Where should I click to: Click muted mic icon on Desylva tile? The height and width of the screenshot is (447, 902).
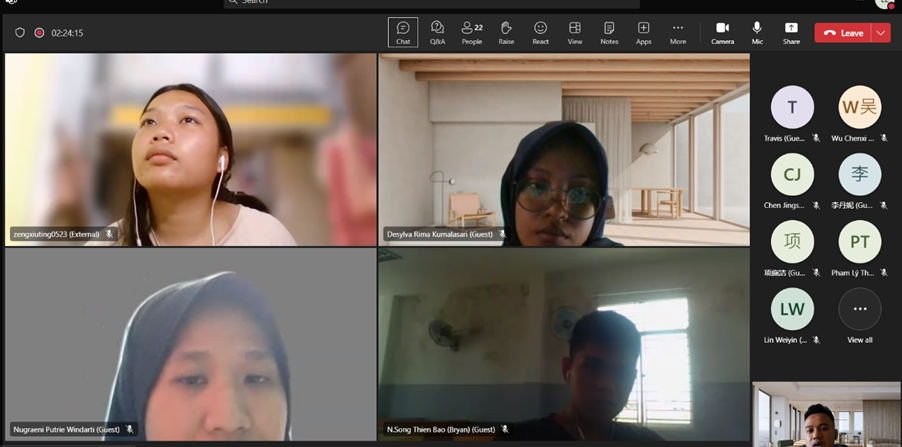point(503,234)
